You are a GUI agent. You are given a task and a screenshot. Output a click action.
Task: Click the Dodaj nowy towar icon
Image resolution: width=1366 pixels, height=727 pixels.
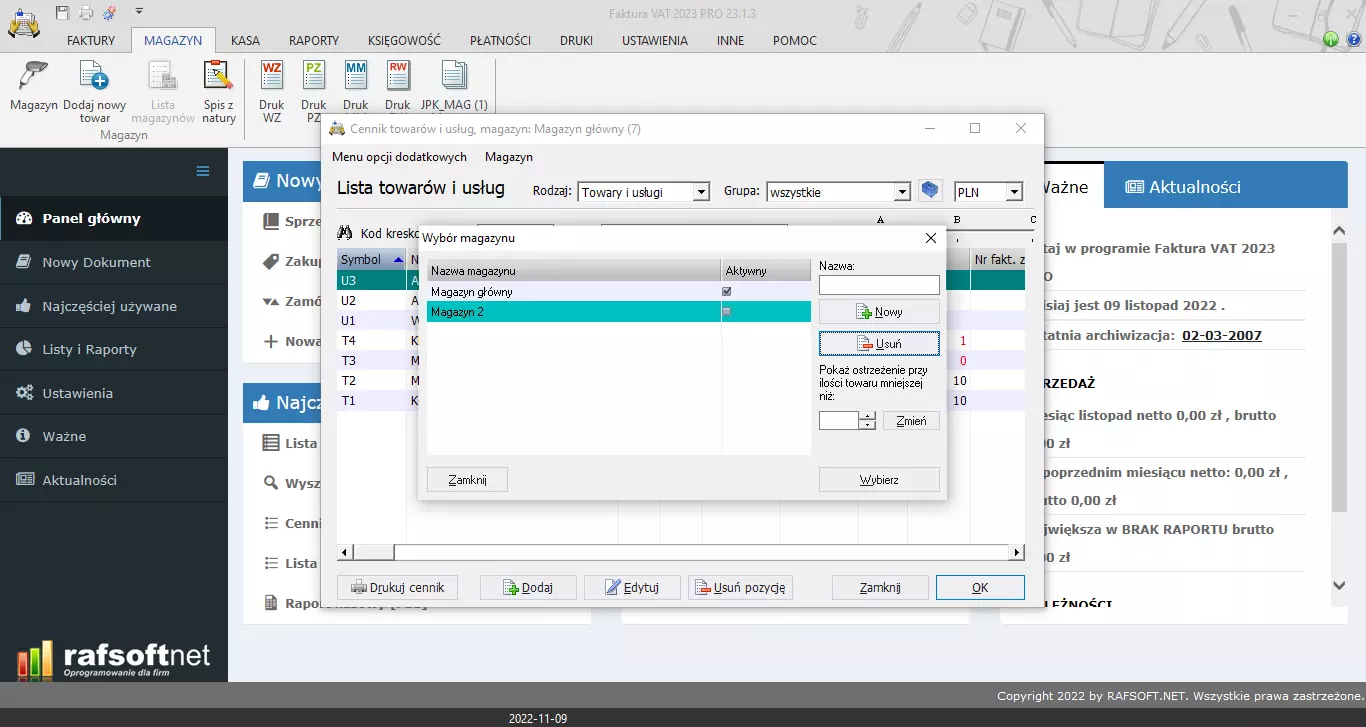click(94, 77)
